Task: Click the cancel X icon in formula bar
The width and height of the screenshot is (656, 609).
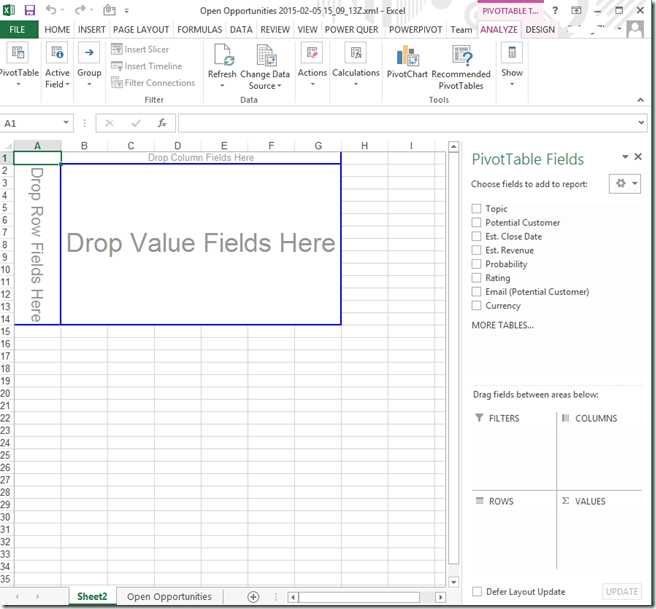Action: (x=109, y=123)
